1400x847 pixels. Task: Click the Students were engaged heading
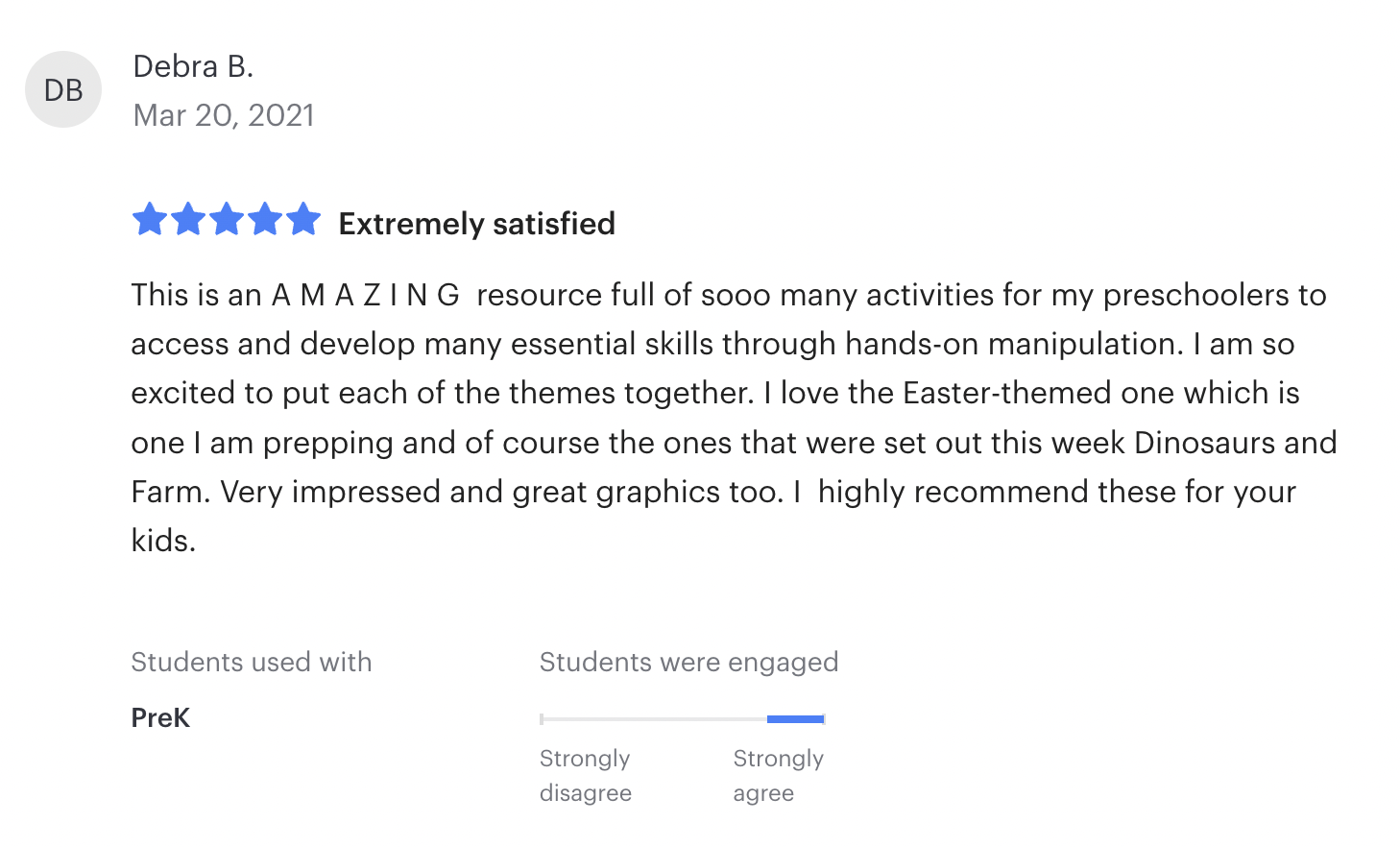[x=688, y=662]
